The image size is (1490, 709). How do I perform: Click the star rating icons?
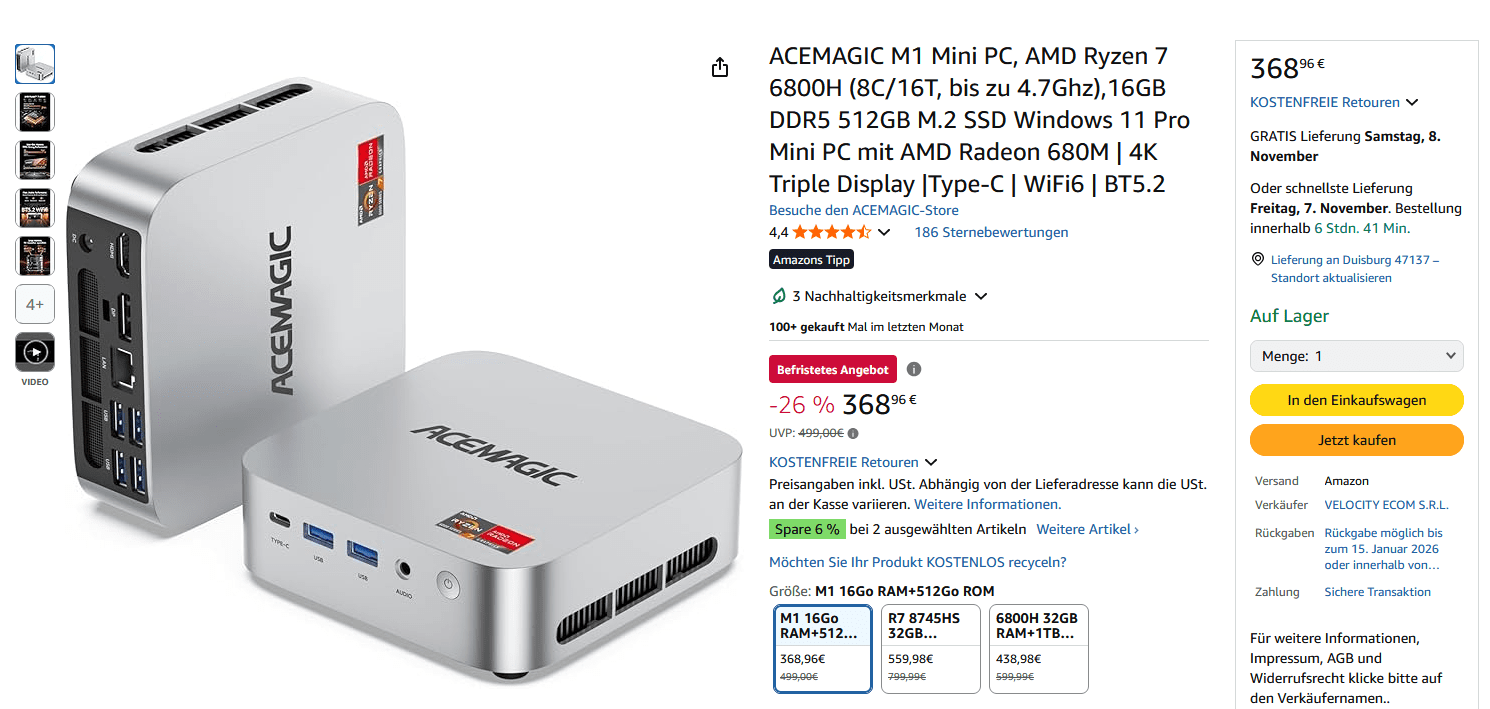click(832, 232)
